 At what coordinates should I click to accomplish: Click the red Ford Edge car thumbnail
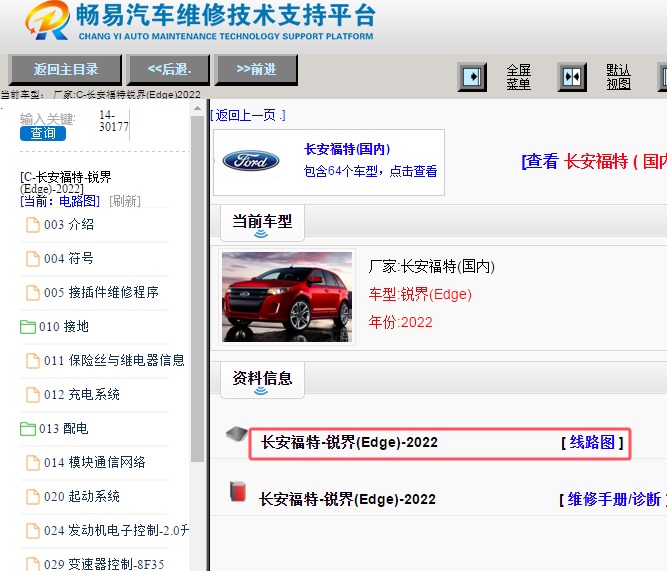pyautogui.click(x=287, y=297)
